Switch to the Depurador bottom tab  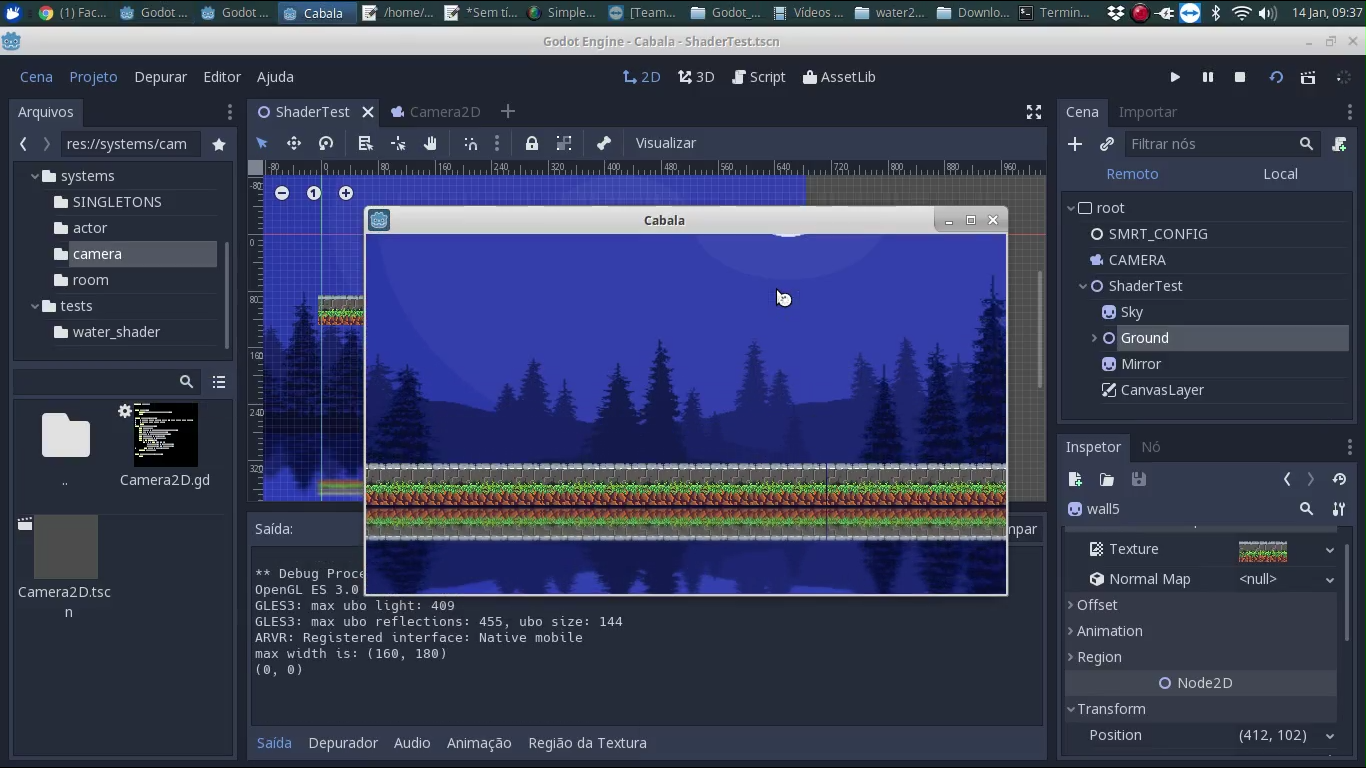pos(343,743)
